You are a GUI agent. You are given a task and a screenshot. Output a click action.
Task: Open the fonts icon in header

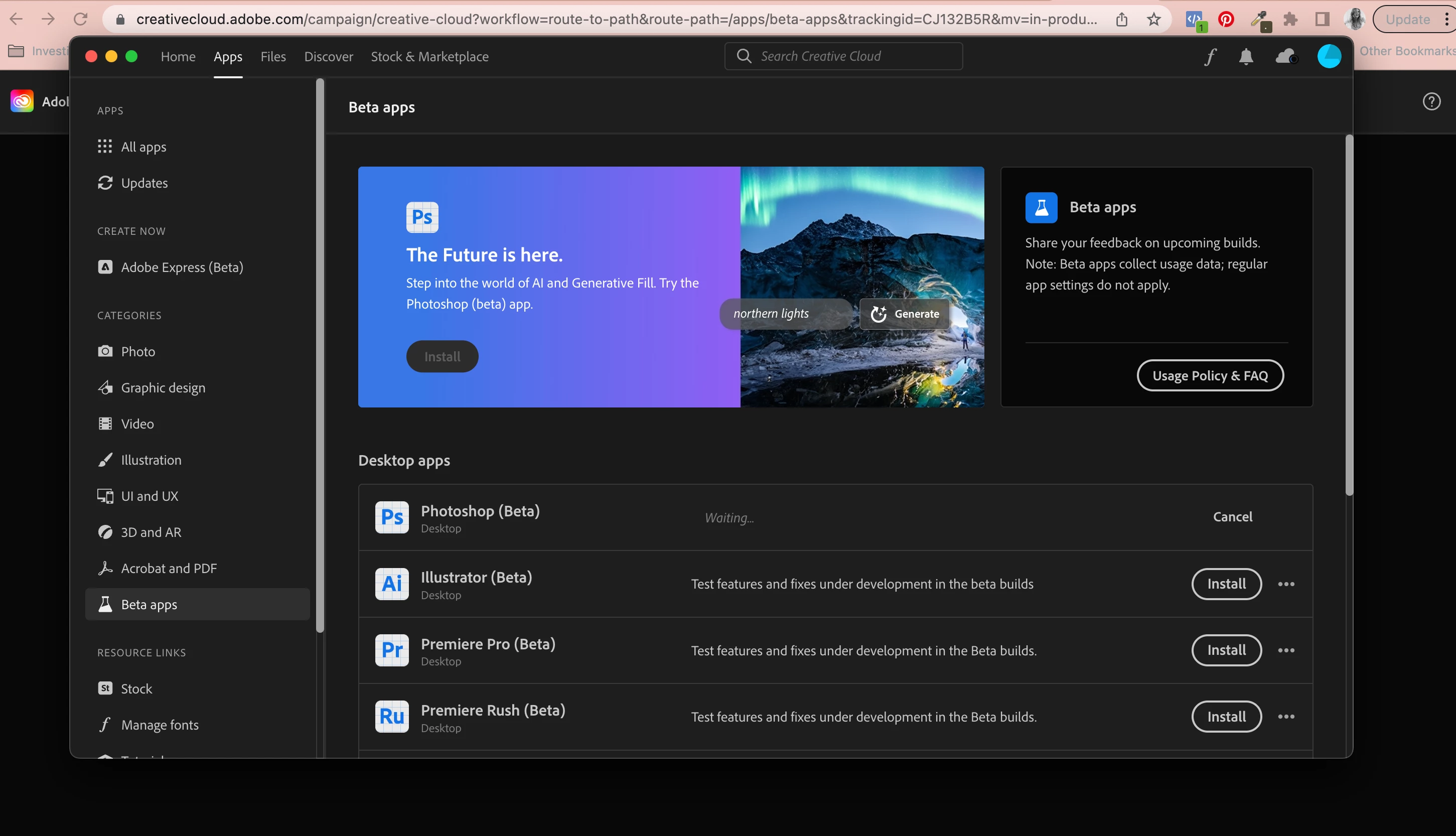click(1210, 56)
